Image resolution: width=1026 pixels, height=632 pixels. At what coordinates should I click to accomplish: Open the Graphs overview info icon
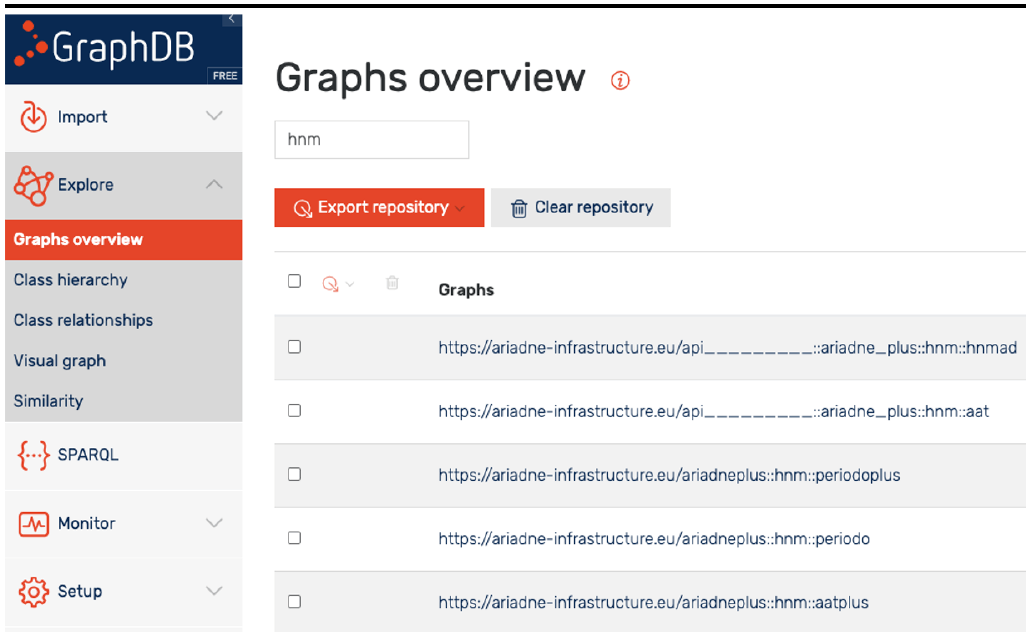pyautogui.click(x=620, y=81)
